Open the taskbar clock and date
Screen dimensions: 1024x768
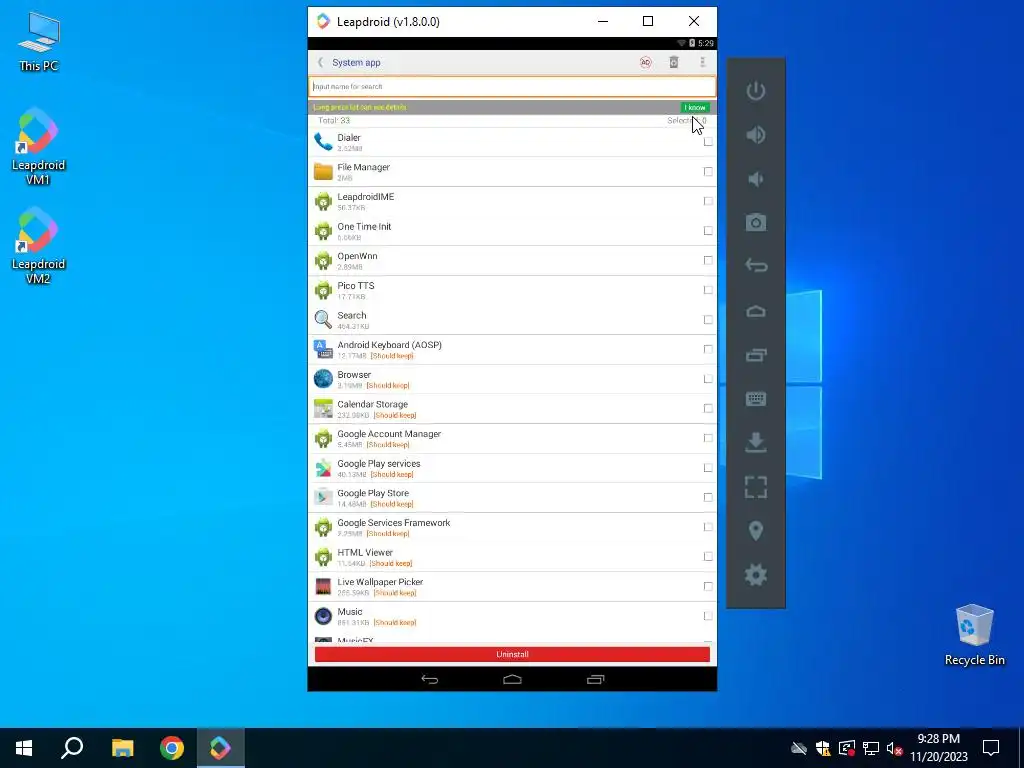938,748
